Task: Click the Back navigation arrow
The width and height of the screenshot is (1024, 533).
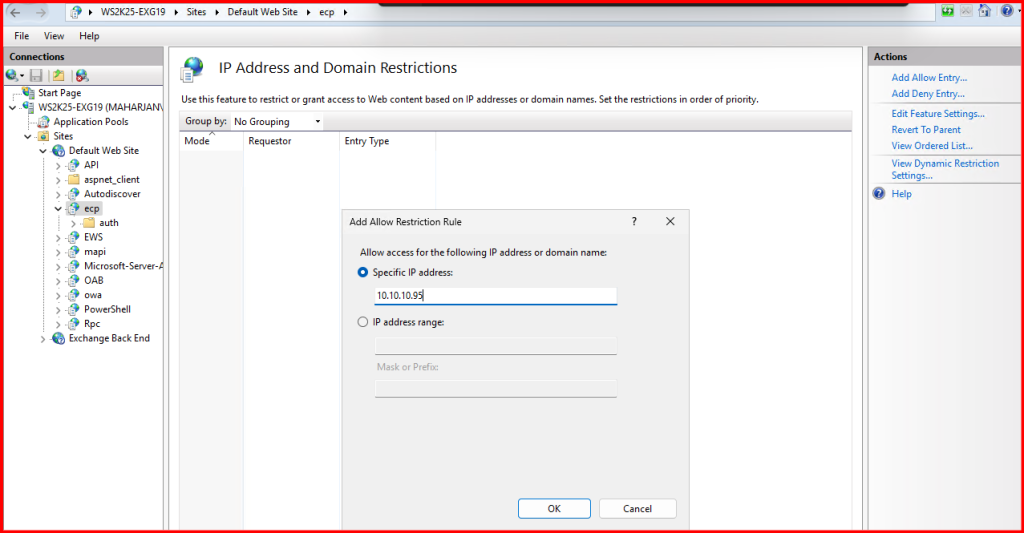Action: coord(16,12)
